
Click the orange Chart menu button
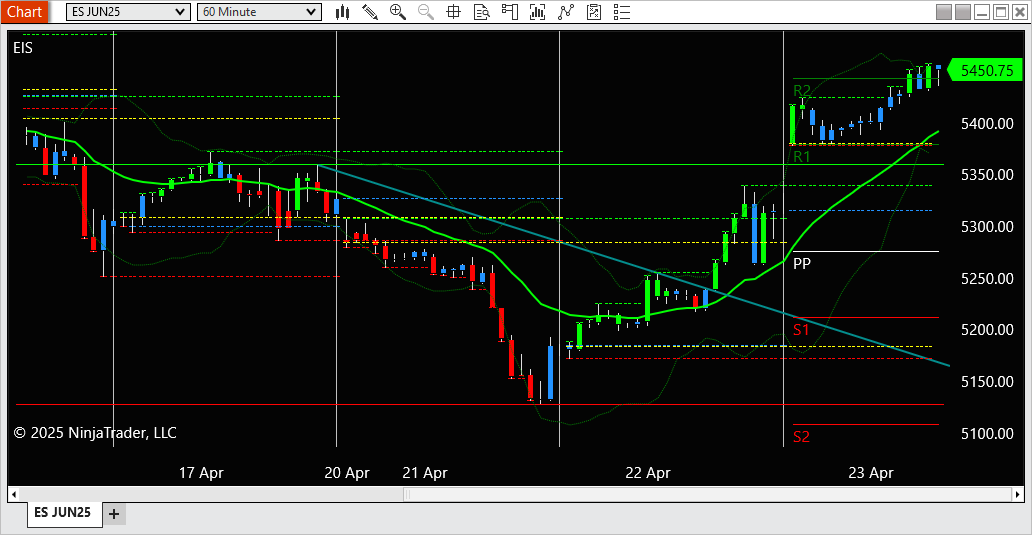point(24,12)
